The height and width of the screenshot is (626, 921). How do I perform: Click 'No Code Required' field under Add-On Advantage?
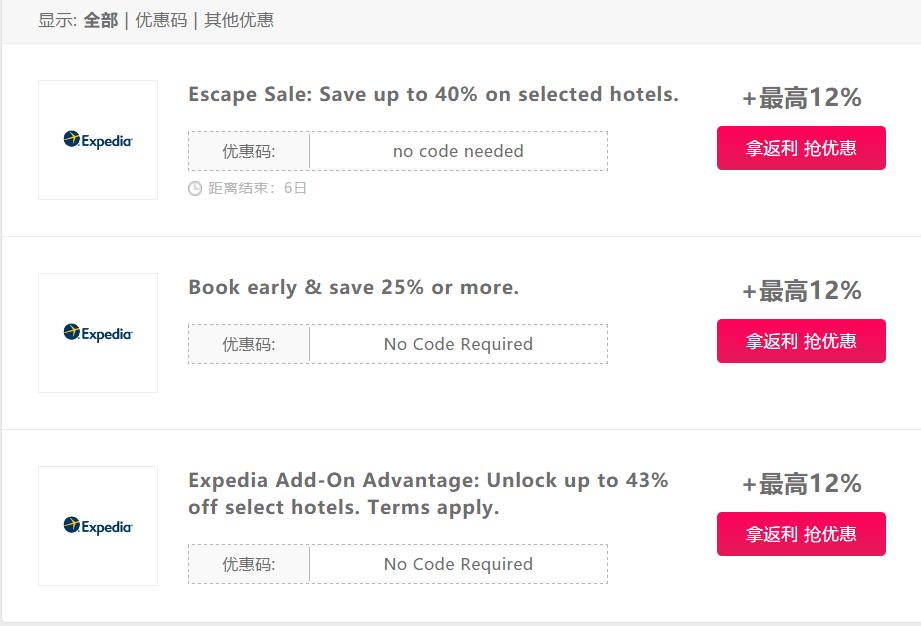click(x=458, y=564)
